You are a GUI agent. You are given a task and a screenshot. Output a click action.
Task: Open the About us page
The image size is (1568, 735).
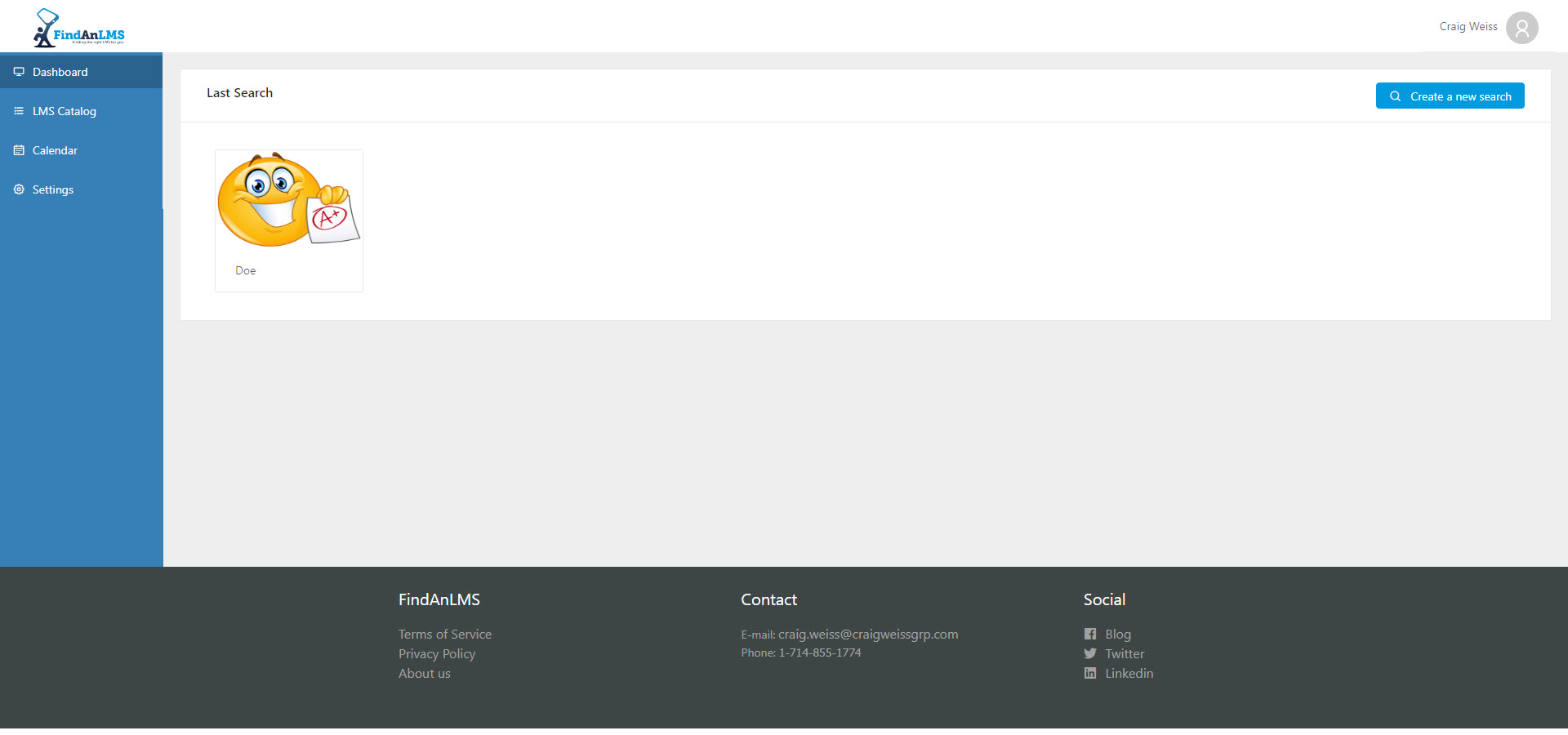pos(424,673)
